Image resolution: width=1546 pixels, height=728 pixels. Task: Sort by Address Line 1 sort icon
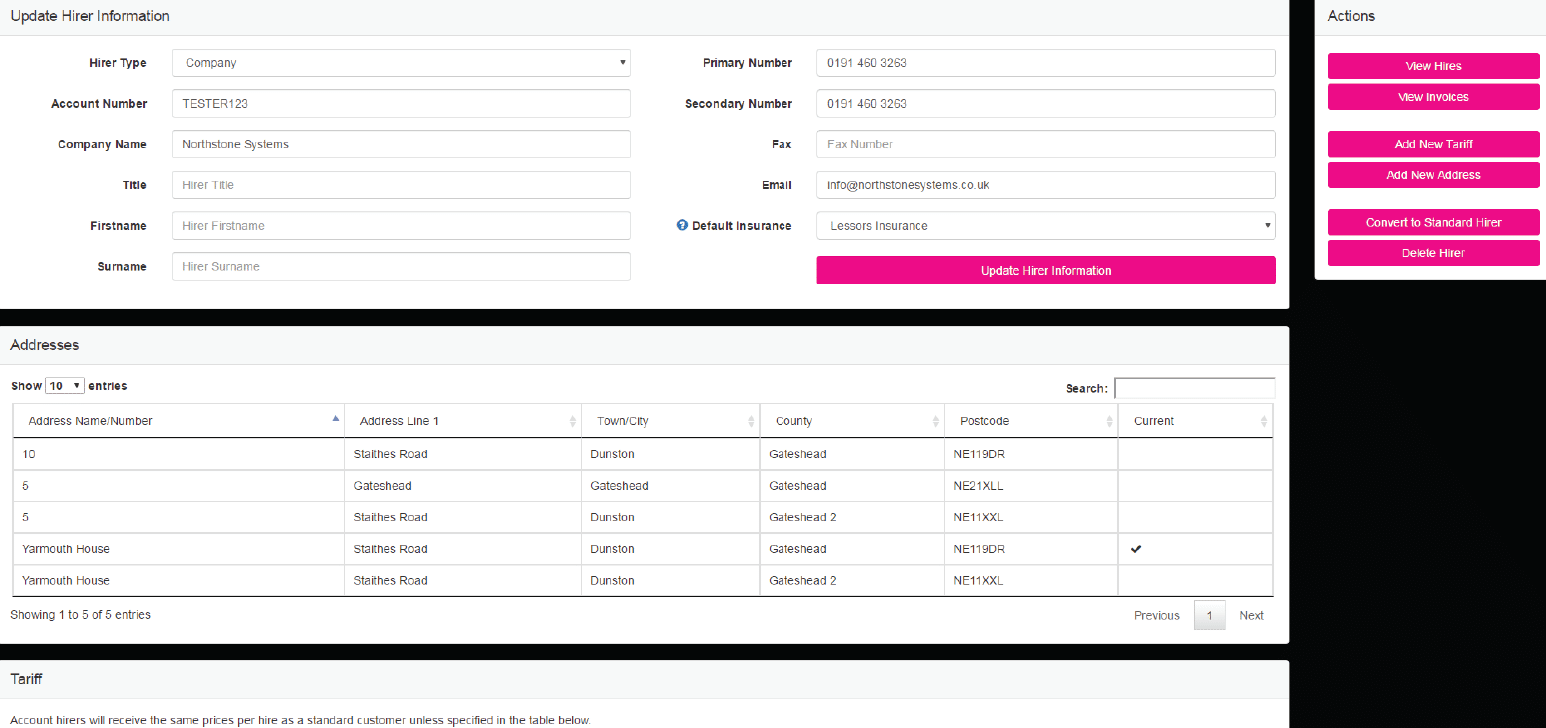[572, 421]
